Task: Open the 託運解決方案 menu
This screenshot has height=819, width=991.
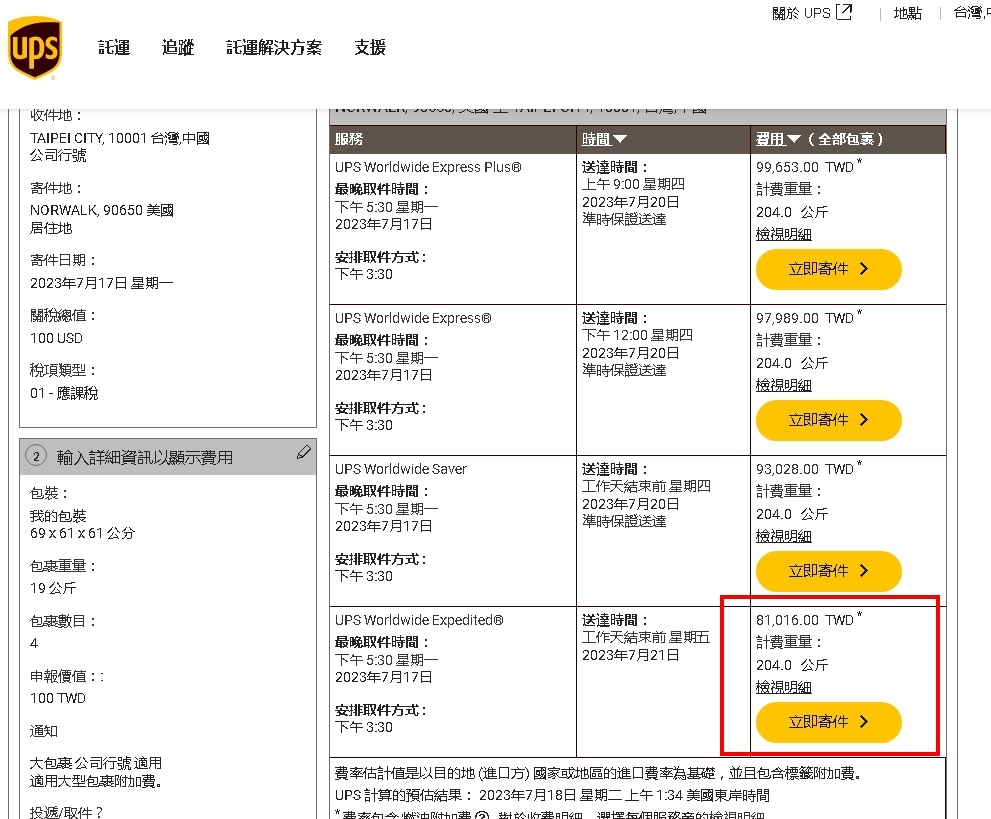Action: [274, 47]
